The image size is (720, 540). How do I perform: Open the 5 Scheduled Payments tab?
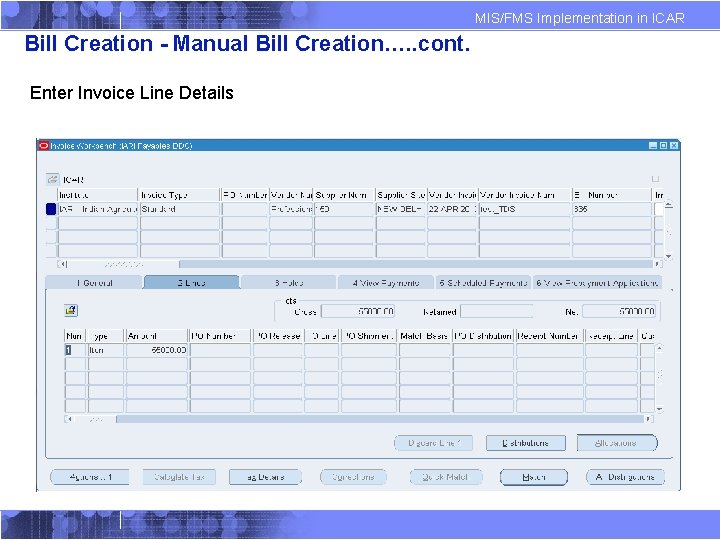[x=483, y=282]
